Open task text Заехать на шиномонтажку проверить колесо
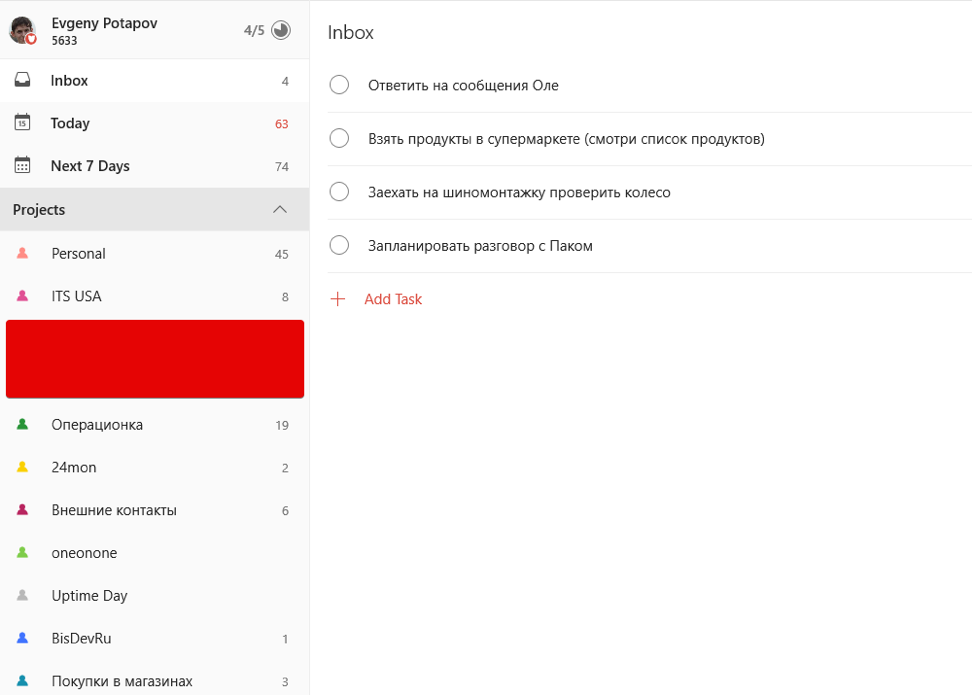 (x=519, y=192)
